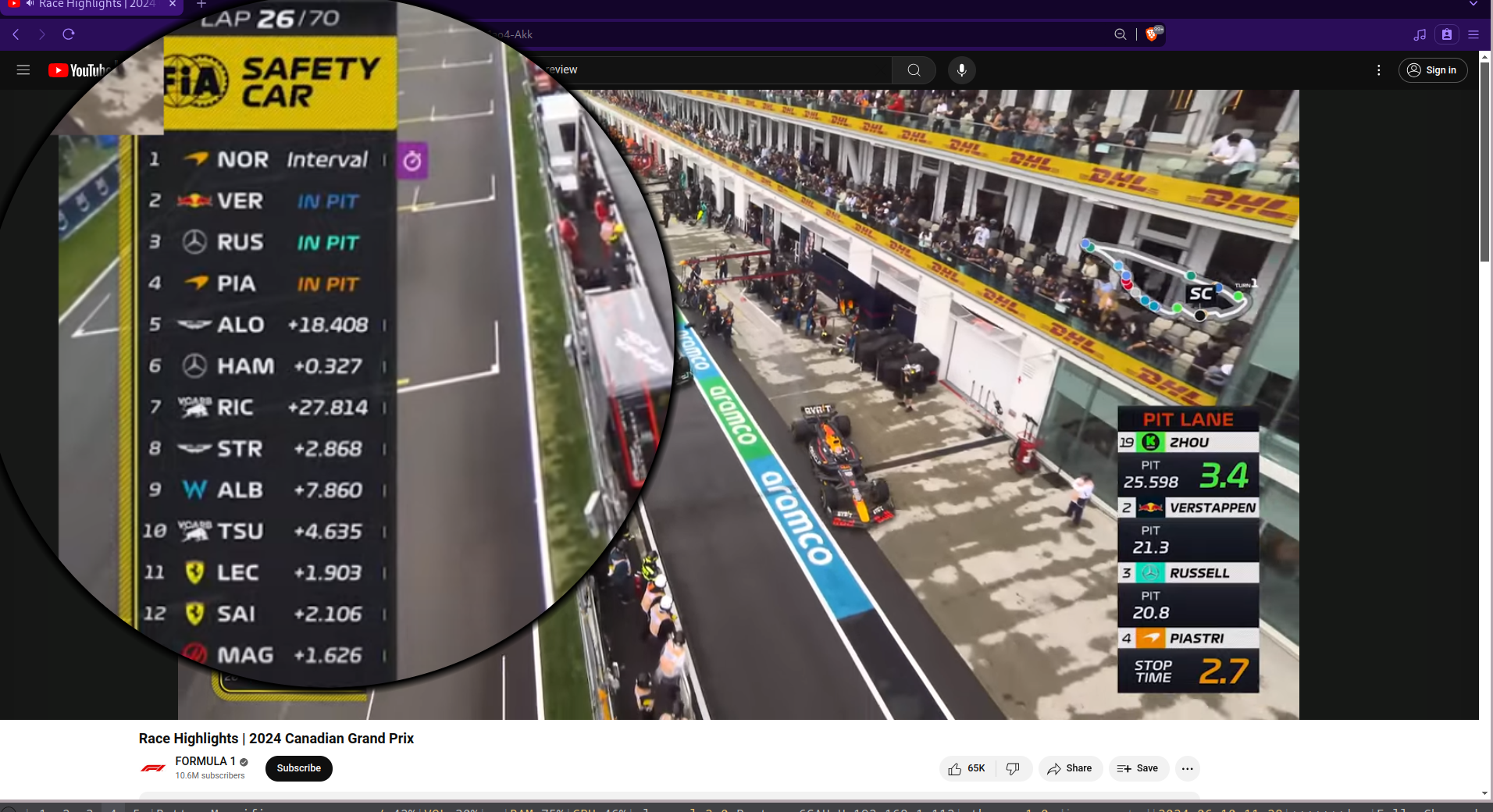Expand the tab list chevron
Image resolution: width=1493 pixels, height=812 pixels.
point(1473,4)
